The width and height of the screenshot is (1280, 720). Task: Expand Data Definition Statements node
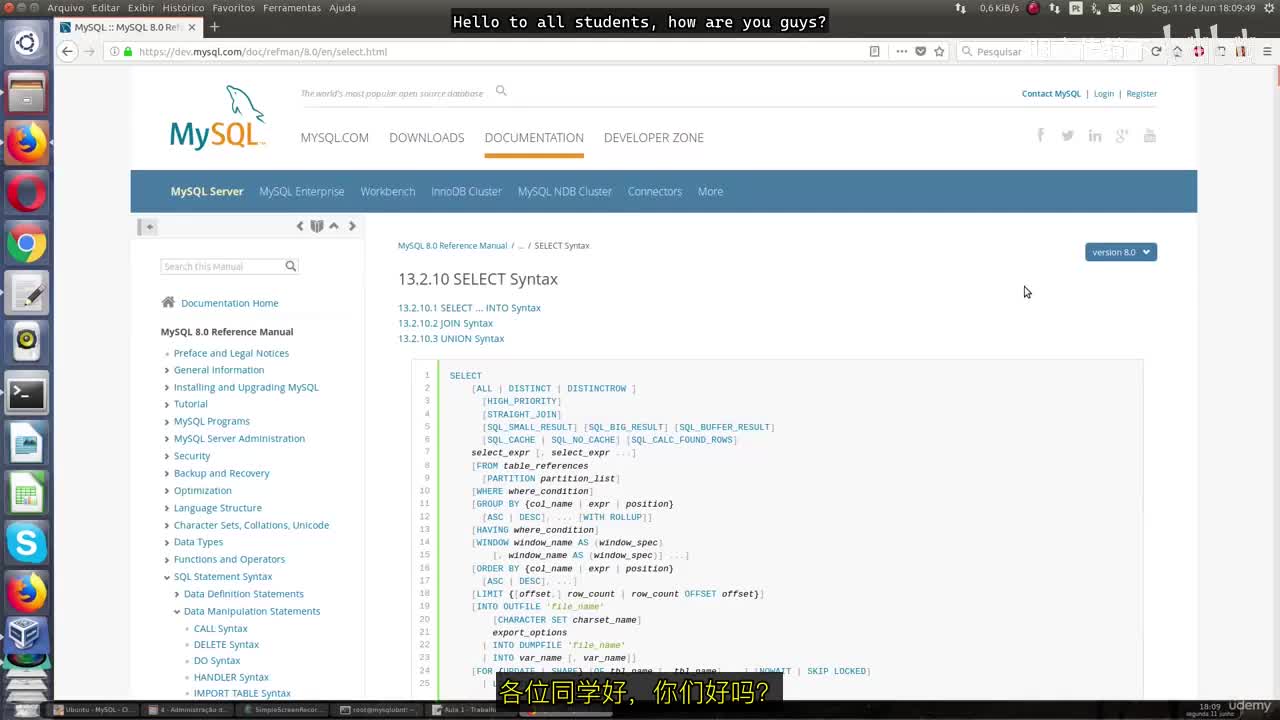[177, 594]
